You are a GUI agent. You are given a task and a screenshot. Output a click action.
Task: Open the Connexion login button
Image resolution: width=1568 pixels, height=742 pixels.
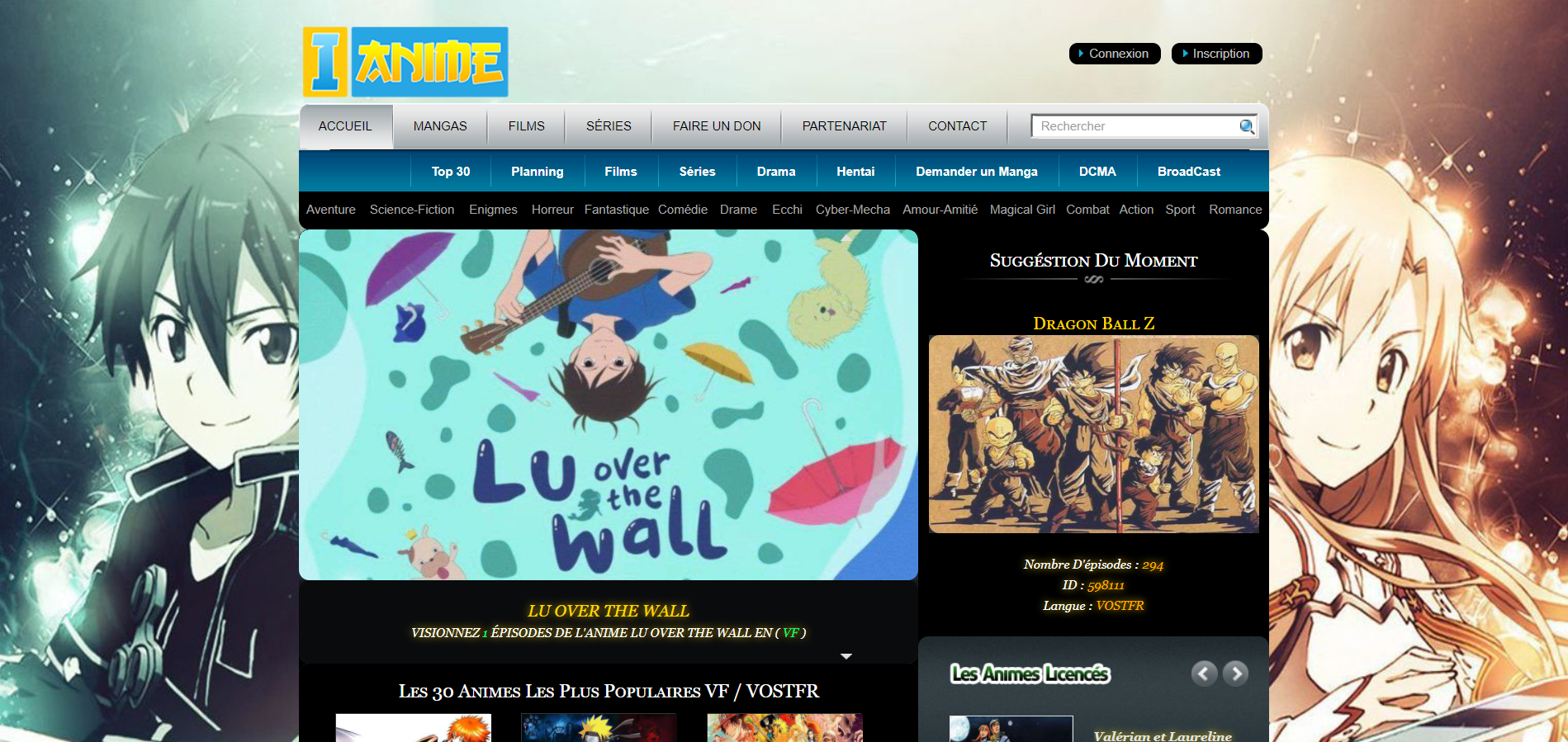point(1115,54)
